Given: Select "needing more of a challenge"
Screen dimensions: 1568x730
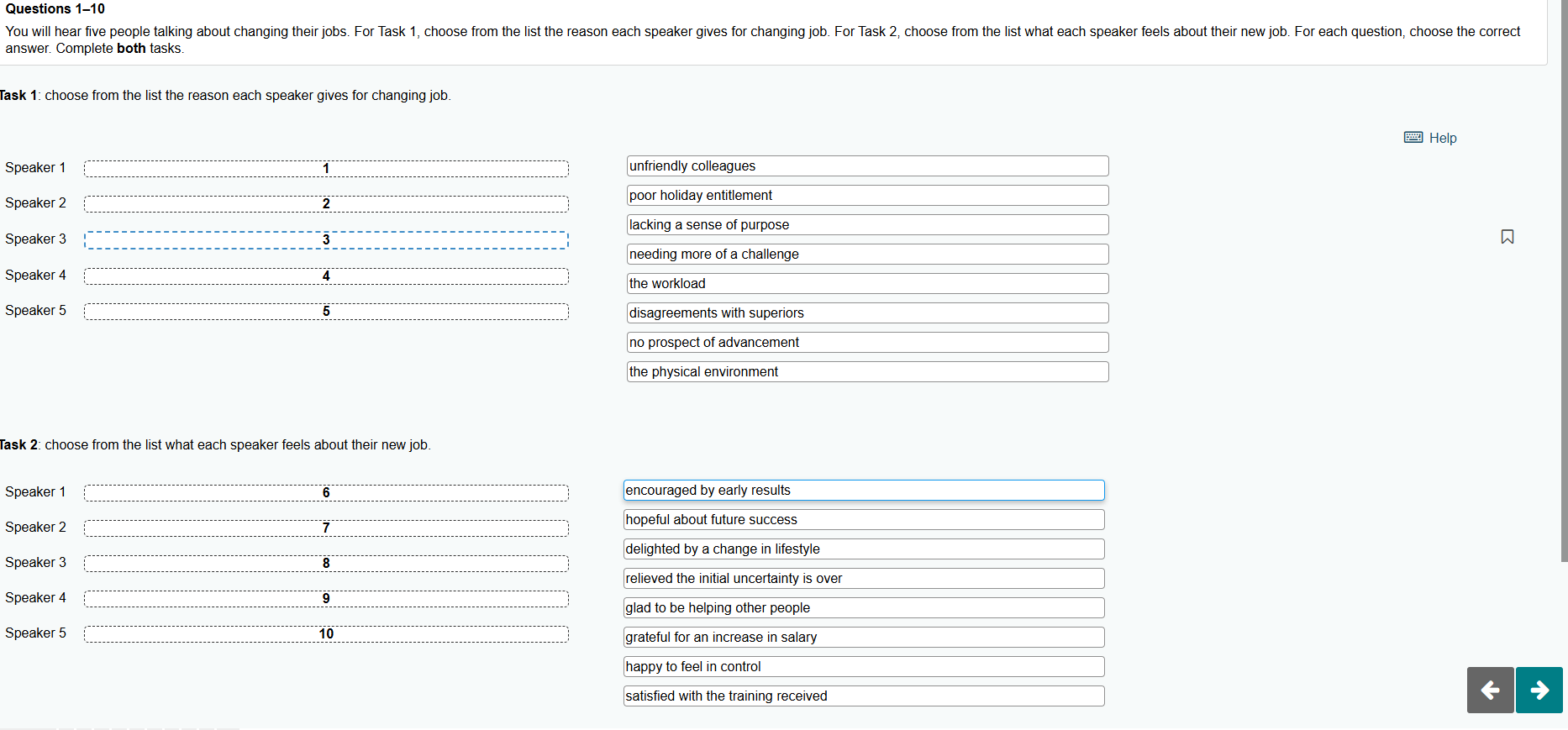Looking at the screenshot, I should point(866,254).
